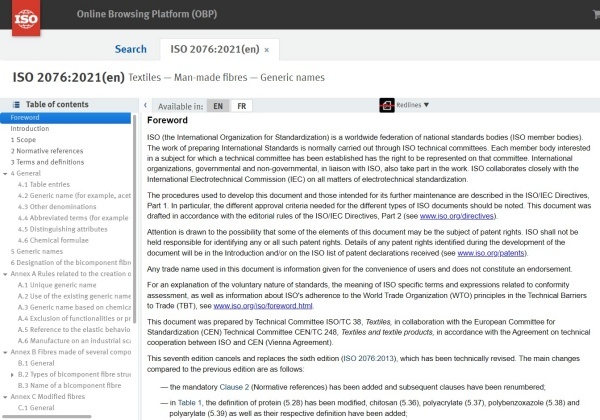The height and width of the screenshot is (420, 600).
Task: Close the ISO 2076:2021(en) tab
Action: point(267,50)
